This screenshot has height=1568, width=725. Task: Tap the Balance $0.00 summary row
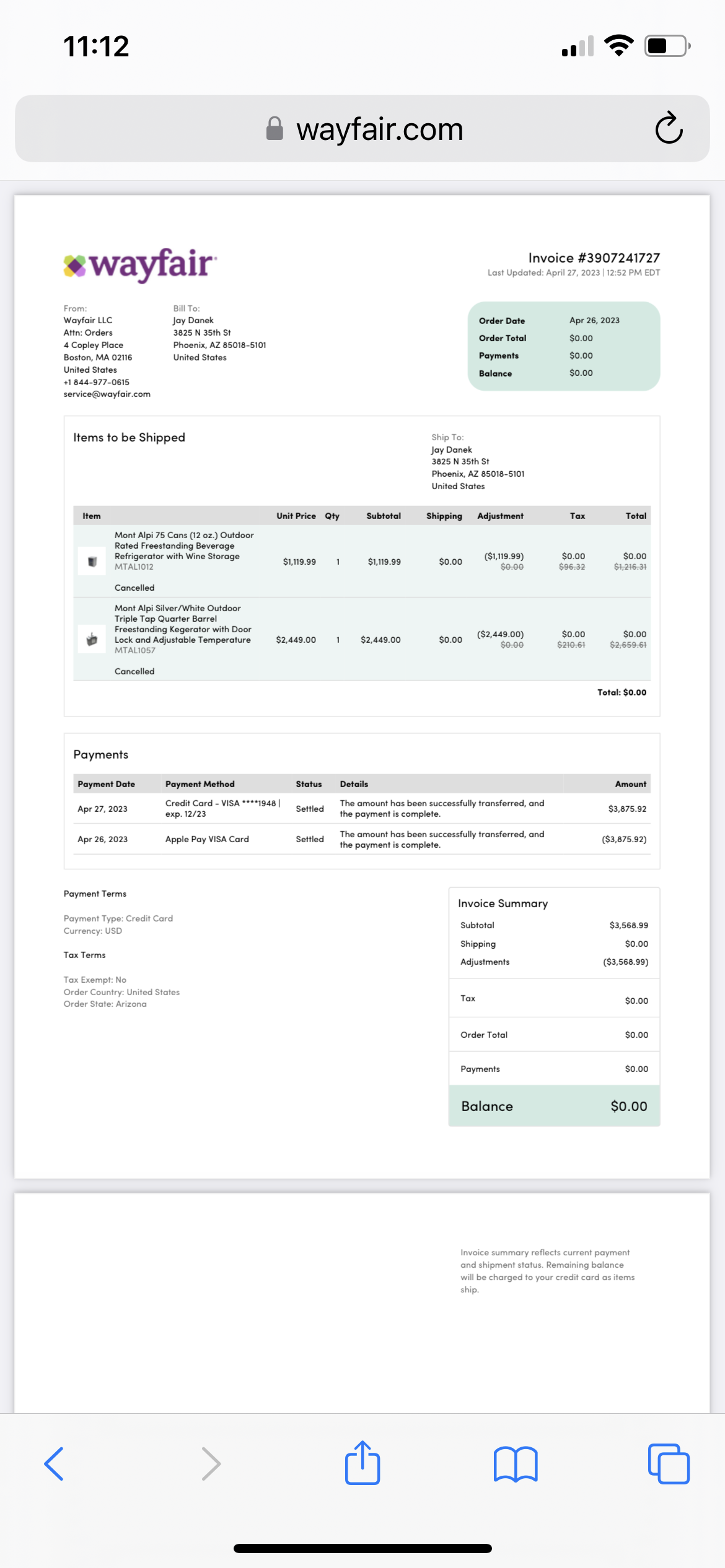pos(555,1106)
